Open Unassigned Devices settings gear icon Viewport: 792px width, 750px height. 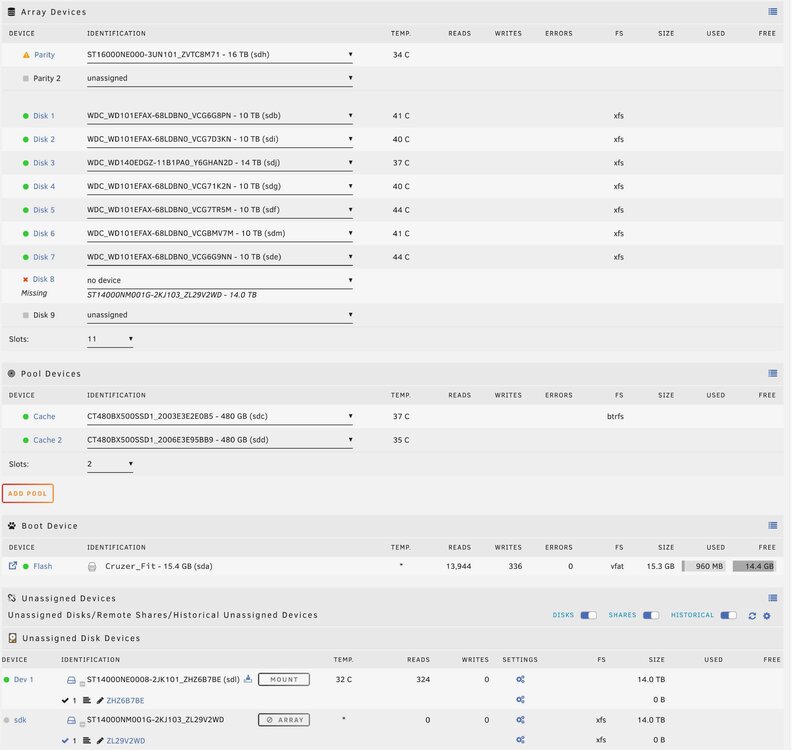[x=767, y=616]
